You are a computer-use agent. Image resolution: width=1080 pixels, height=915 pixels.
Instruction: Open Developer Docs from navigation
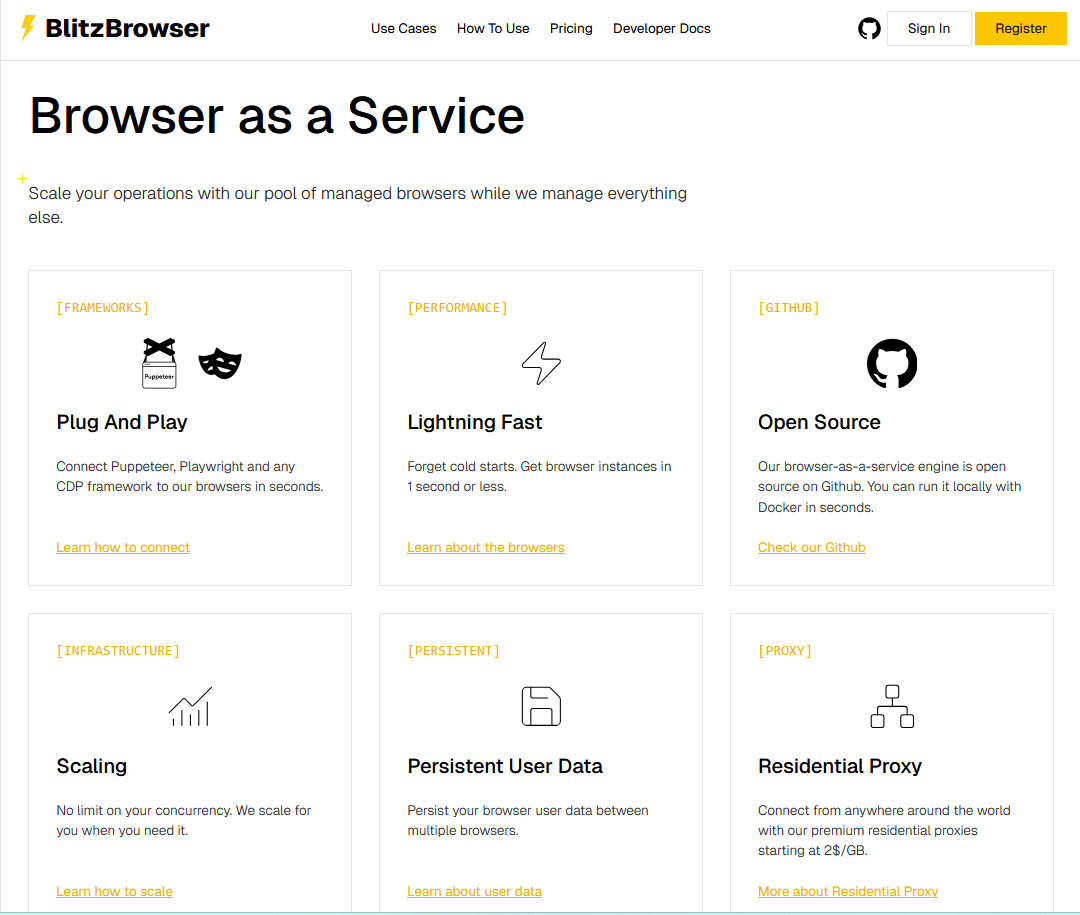pos(661,28)
